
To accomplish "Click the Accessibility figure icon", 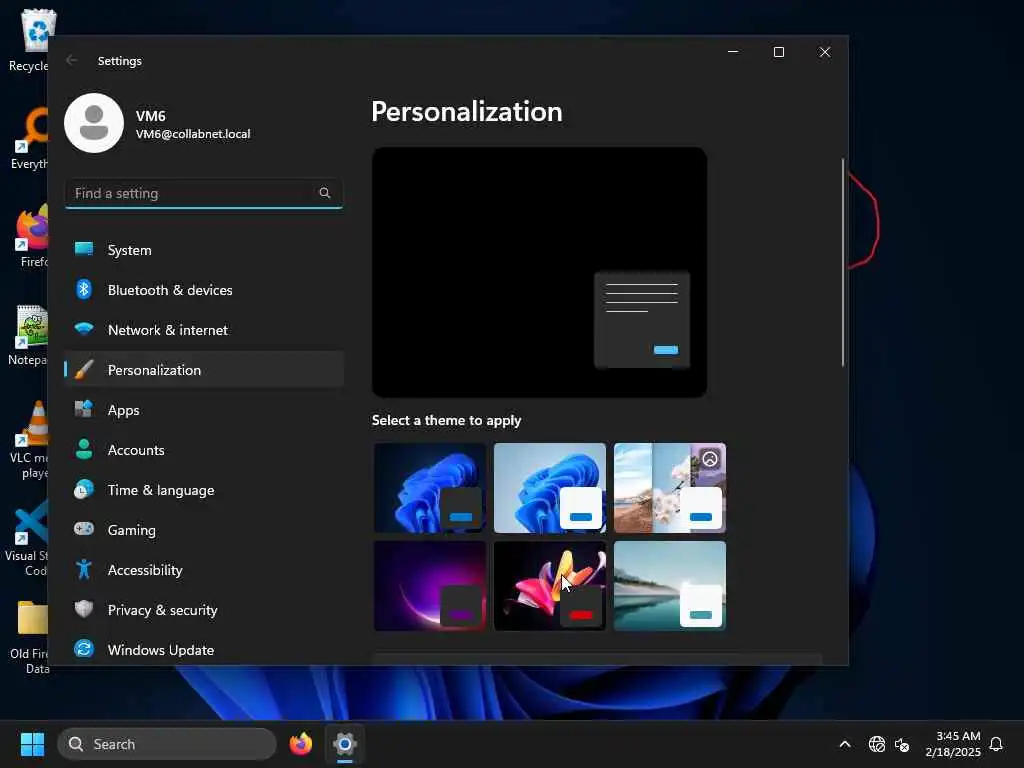I will tap(84, 569).
